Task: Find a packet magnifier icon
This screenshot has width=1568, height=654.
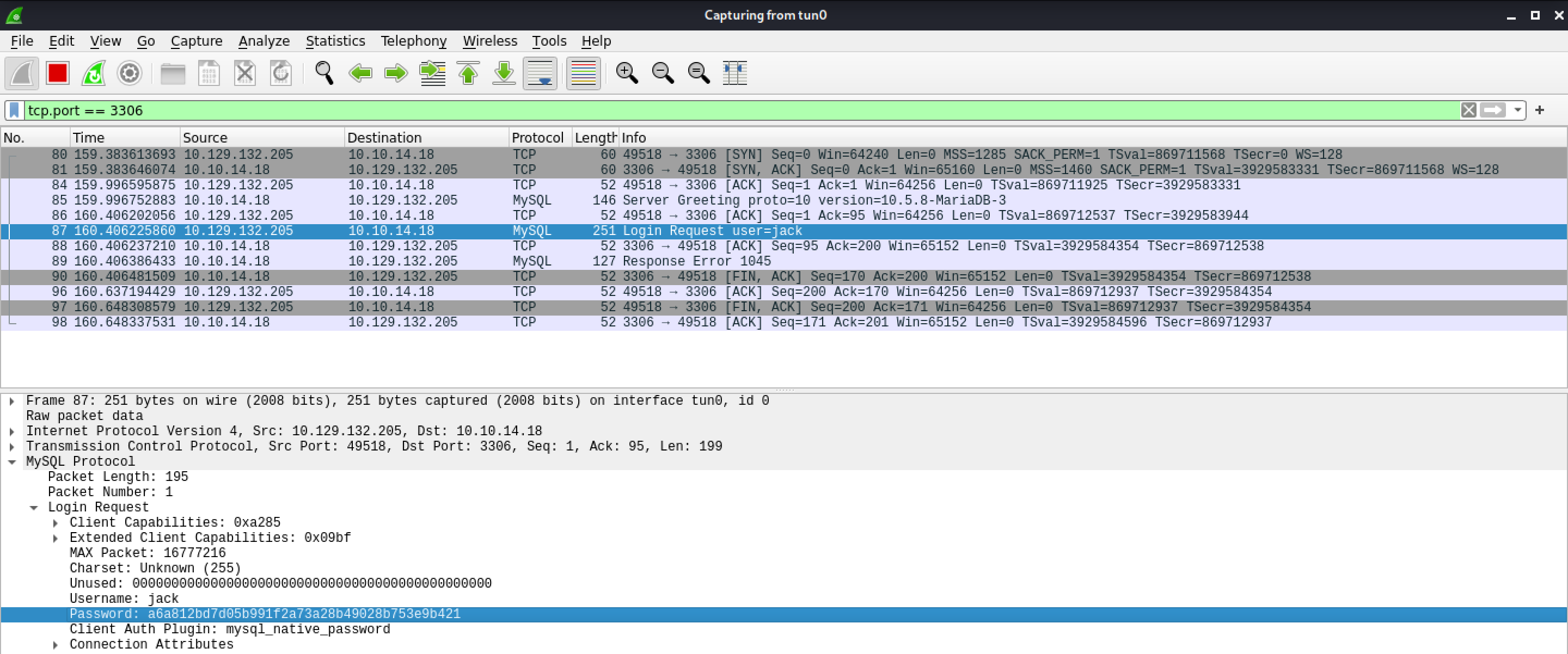Action: [x=324, y=73]
